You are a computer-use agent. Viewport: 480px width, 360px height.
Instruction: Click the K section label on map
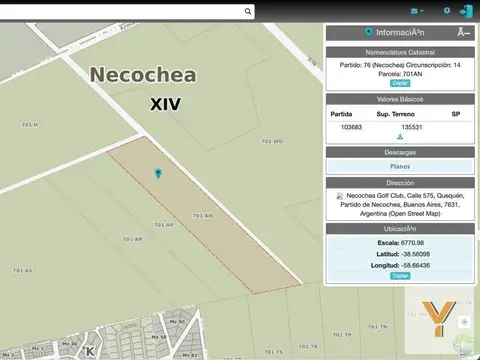click(90, 351)
